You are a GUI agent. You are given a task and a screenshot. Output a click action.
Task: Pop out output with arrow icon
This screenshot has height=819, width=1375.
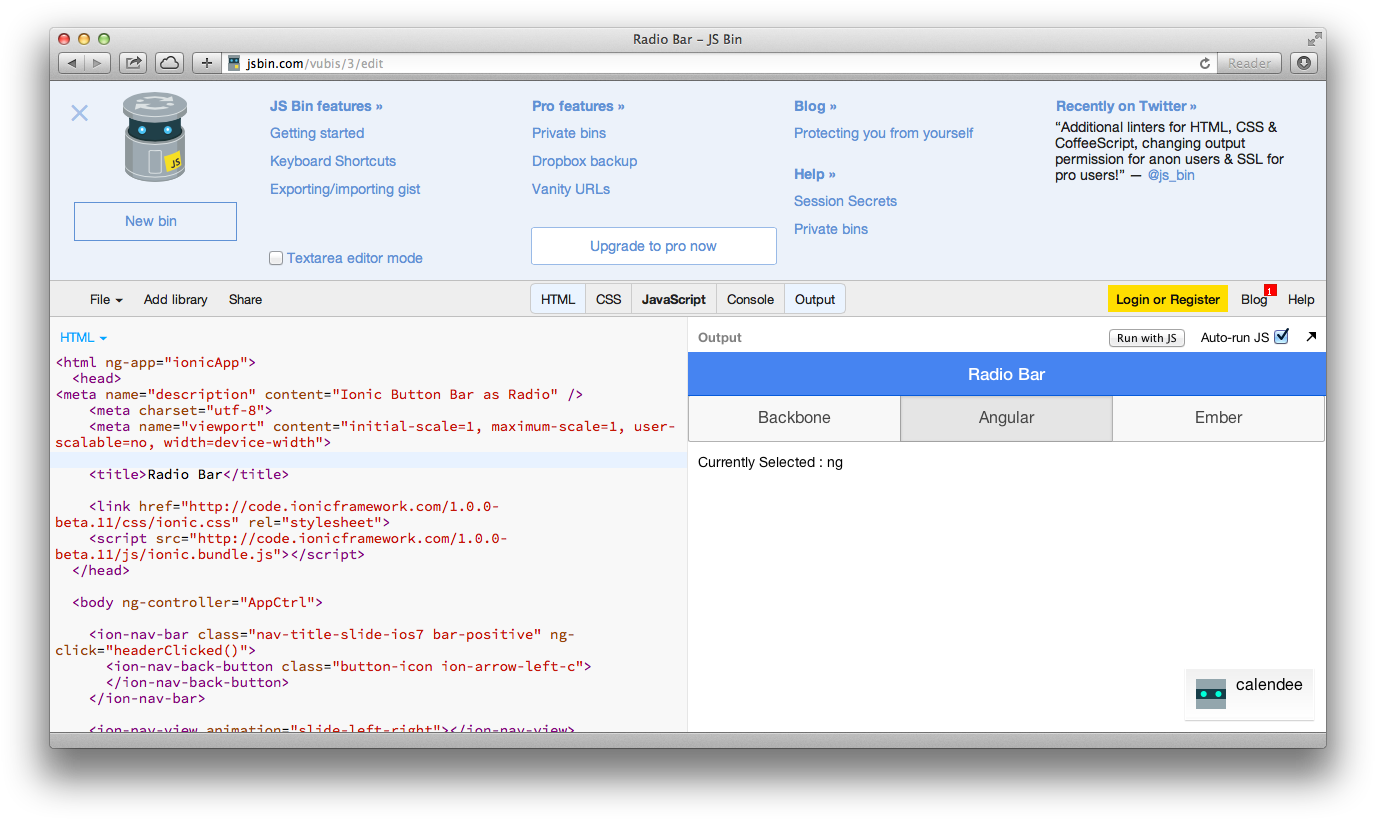[x=1311, y=337]
